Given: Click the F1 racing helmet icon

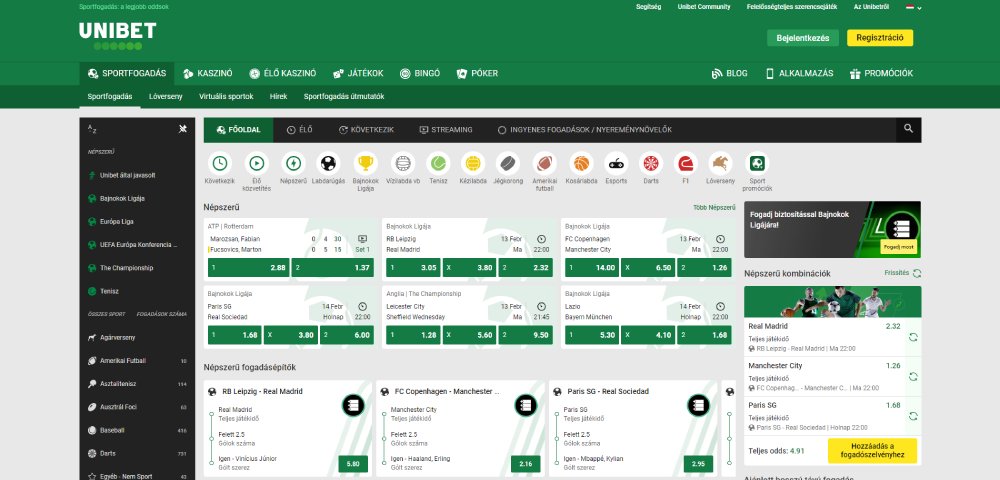Looking at the screenshot, I should coord(685,163).
